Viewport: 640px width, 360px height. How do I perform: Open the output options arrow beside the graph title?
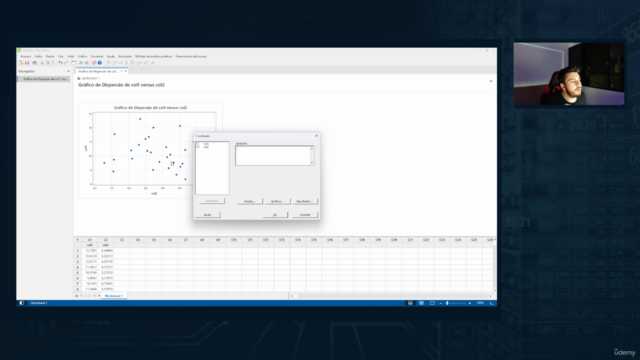[491, 82]
